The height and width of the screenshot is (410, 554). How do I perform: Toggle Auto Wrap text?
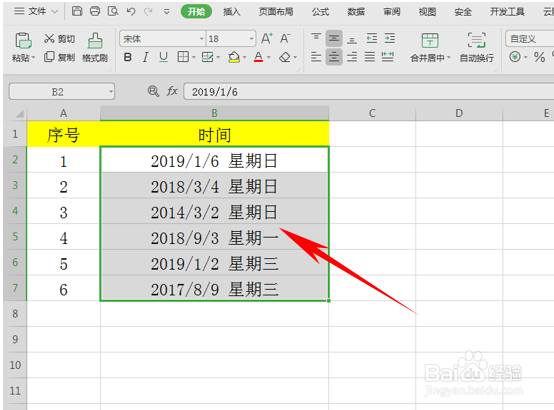[476, 47]
